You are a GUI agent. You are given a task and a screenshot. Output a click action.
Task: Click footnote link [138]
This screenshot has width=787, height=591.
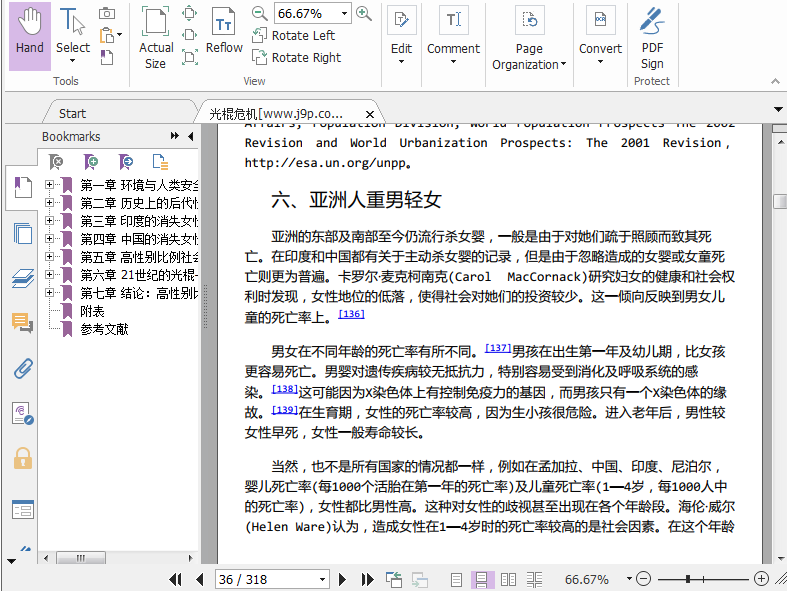coord(285,389)
